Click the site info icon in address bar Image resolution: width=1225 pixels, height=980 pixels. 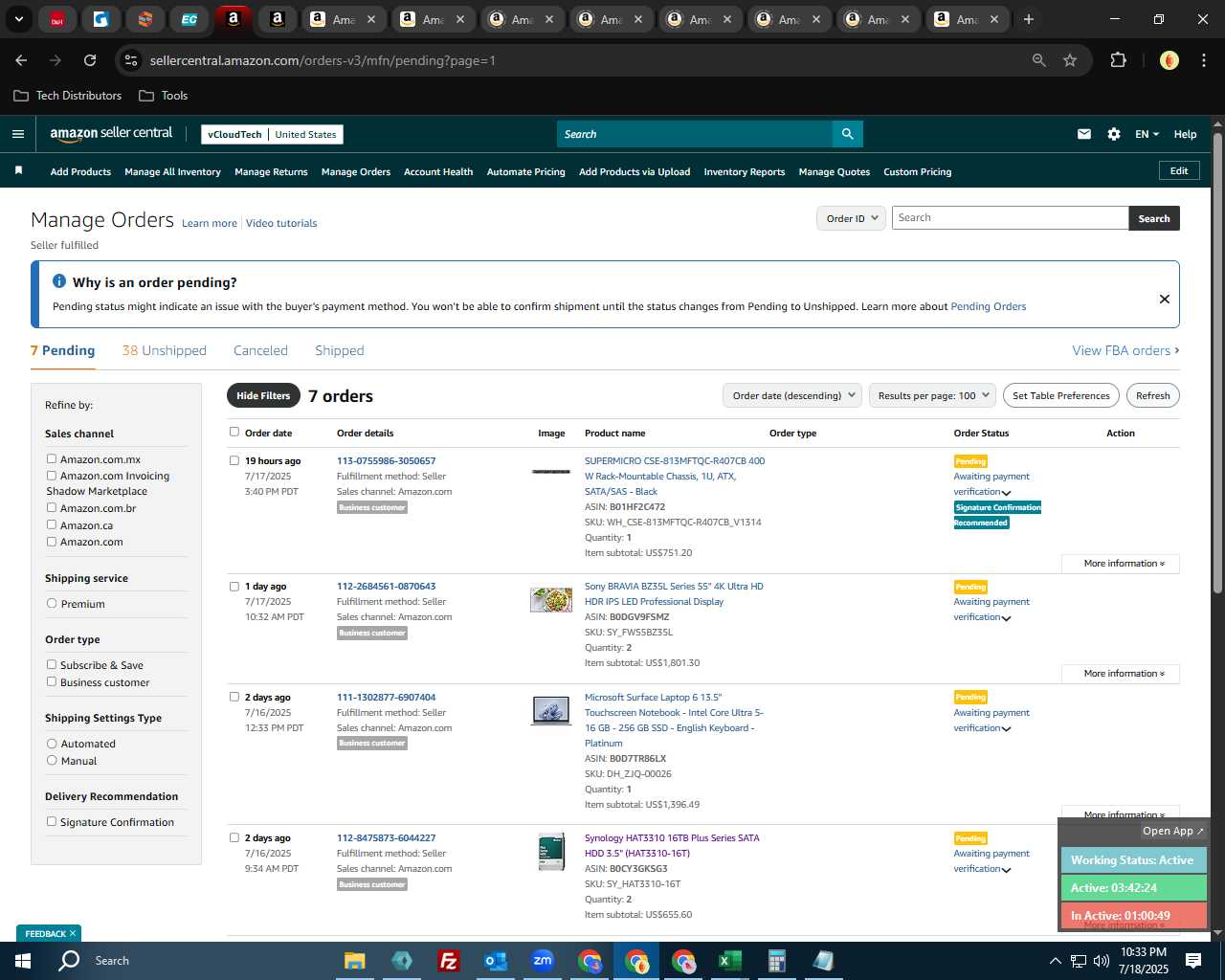(131, 60)
